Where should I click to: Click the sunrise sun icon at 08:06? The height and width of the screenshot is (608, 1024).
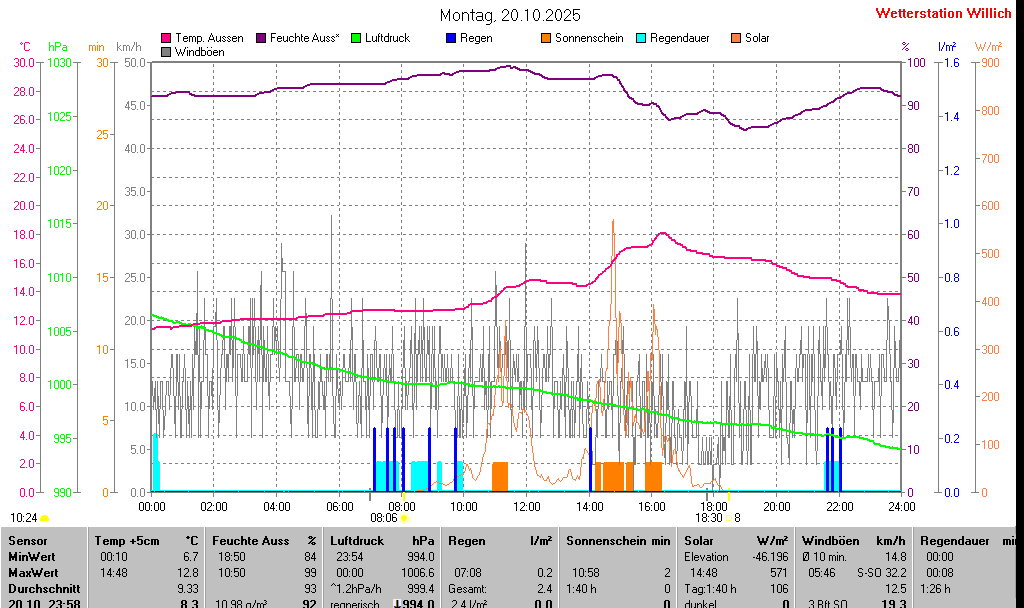[x=404, y=518]
